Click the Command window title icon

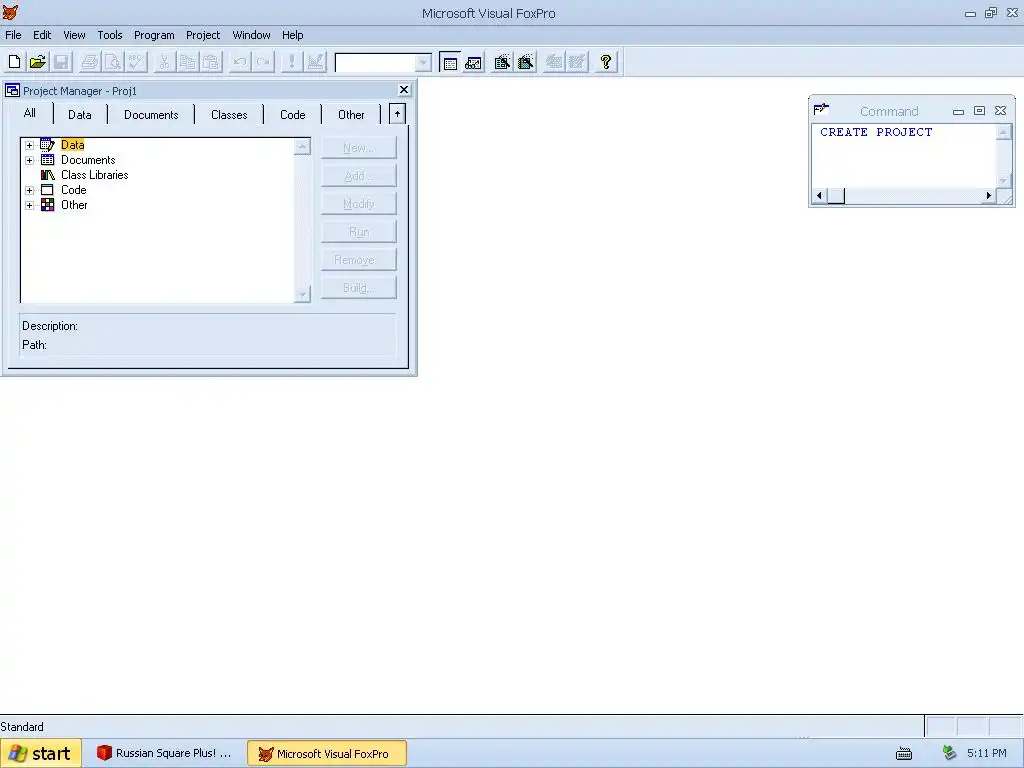821,109
